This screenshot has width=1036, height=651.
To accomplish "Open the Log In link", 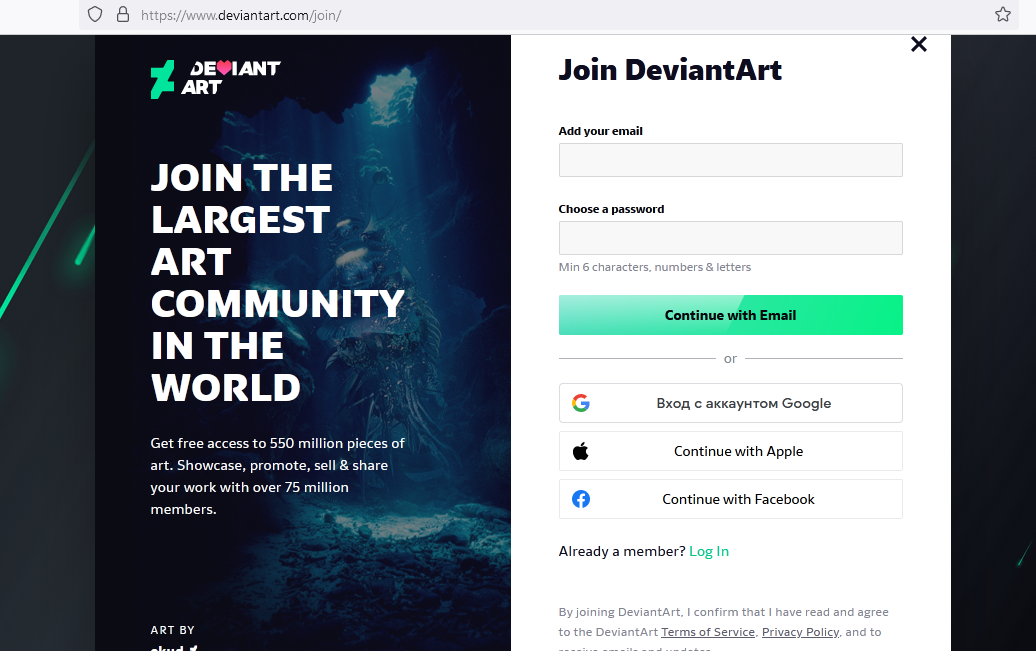I will [x=709, y=551].
